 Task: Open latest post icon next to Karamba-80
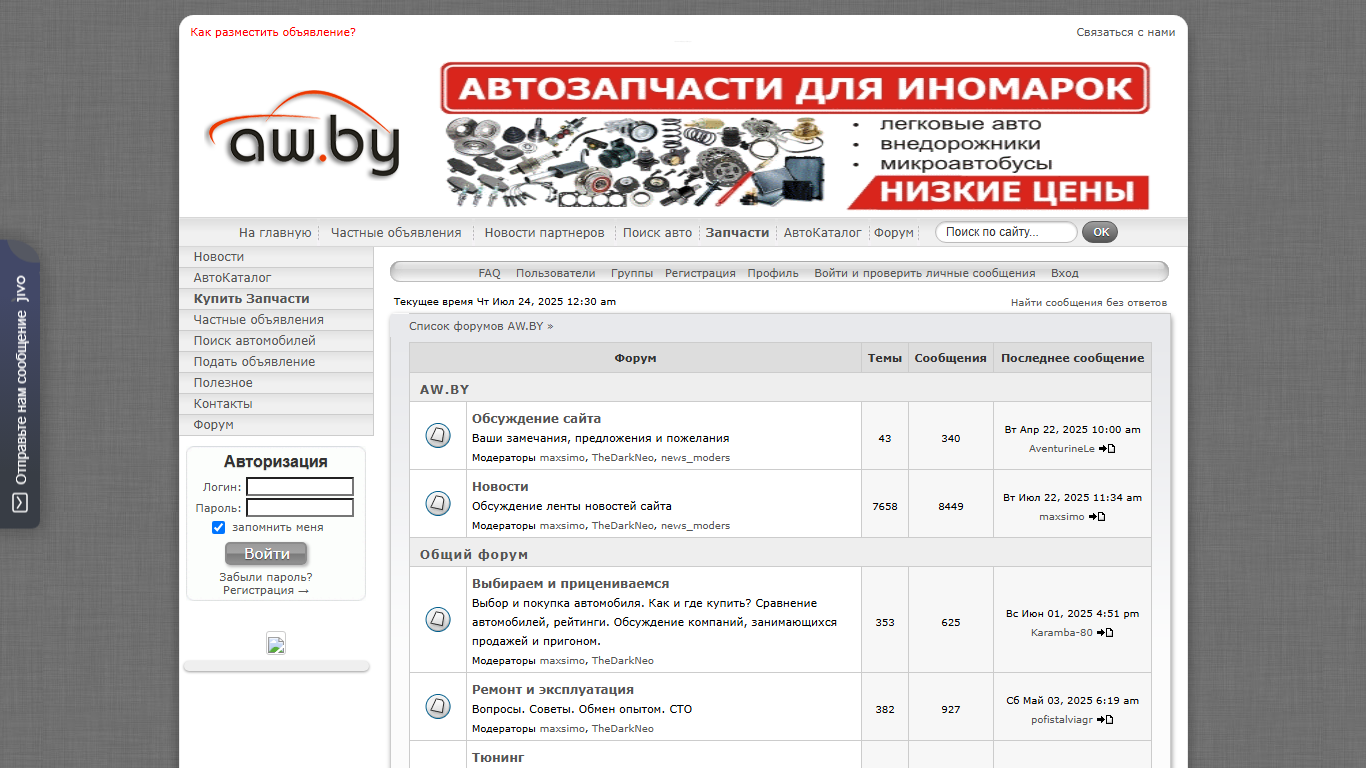pos(1105,633)
